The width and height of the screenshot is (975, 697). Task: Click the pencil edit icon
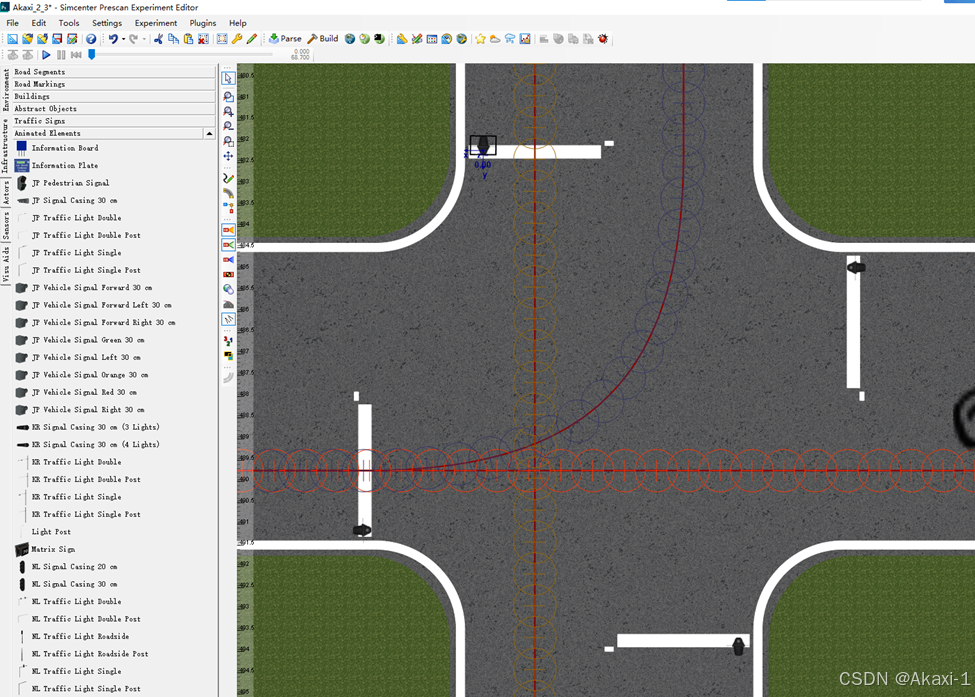point(252,39)
